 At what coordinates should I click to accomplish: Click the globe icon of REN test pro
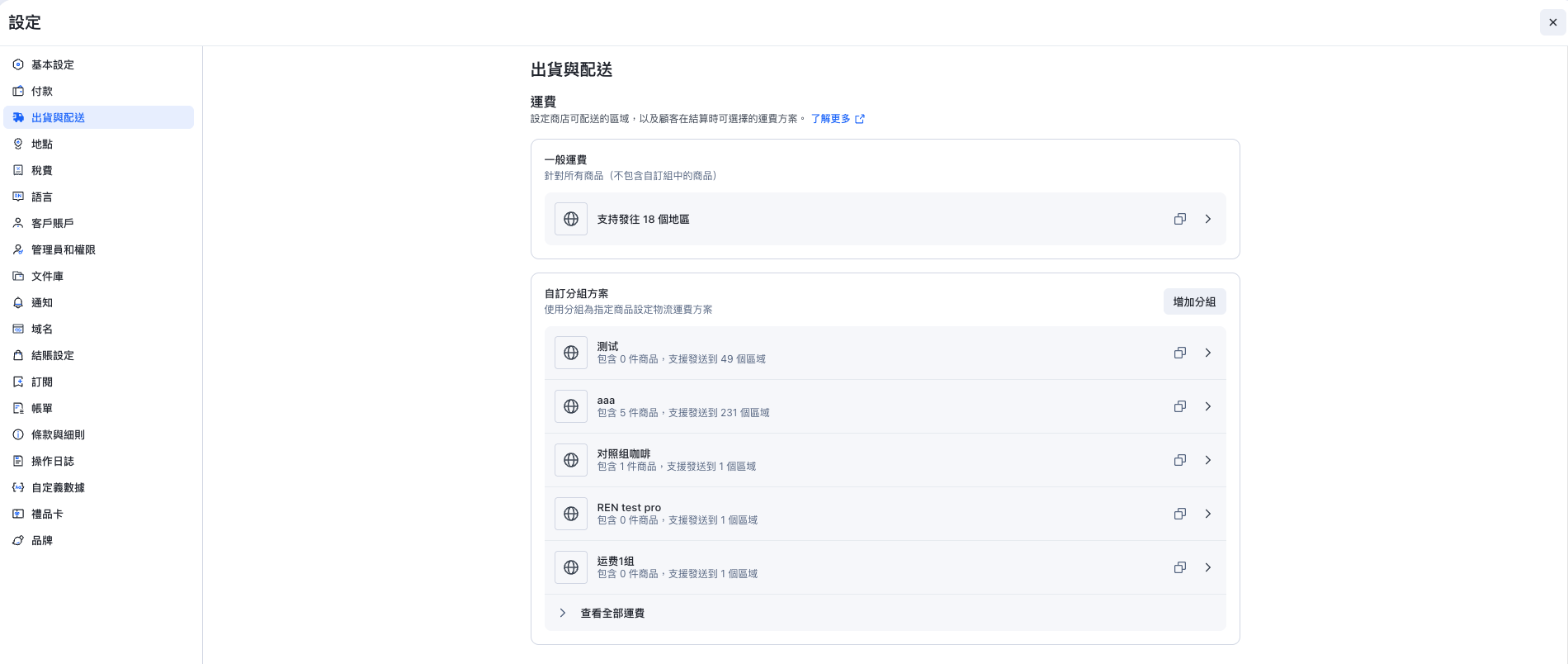click(571, 514)
